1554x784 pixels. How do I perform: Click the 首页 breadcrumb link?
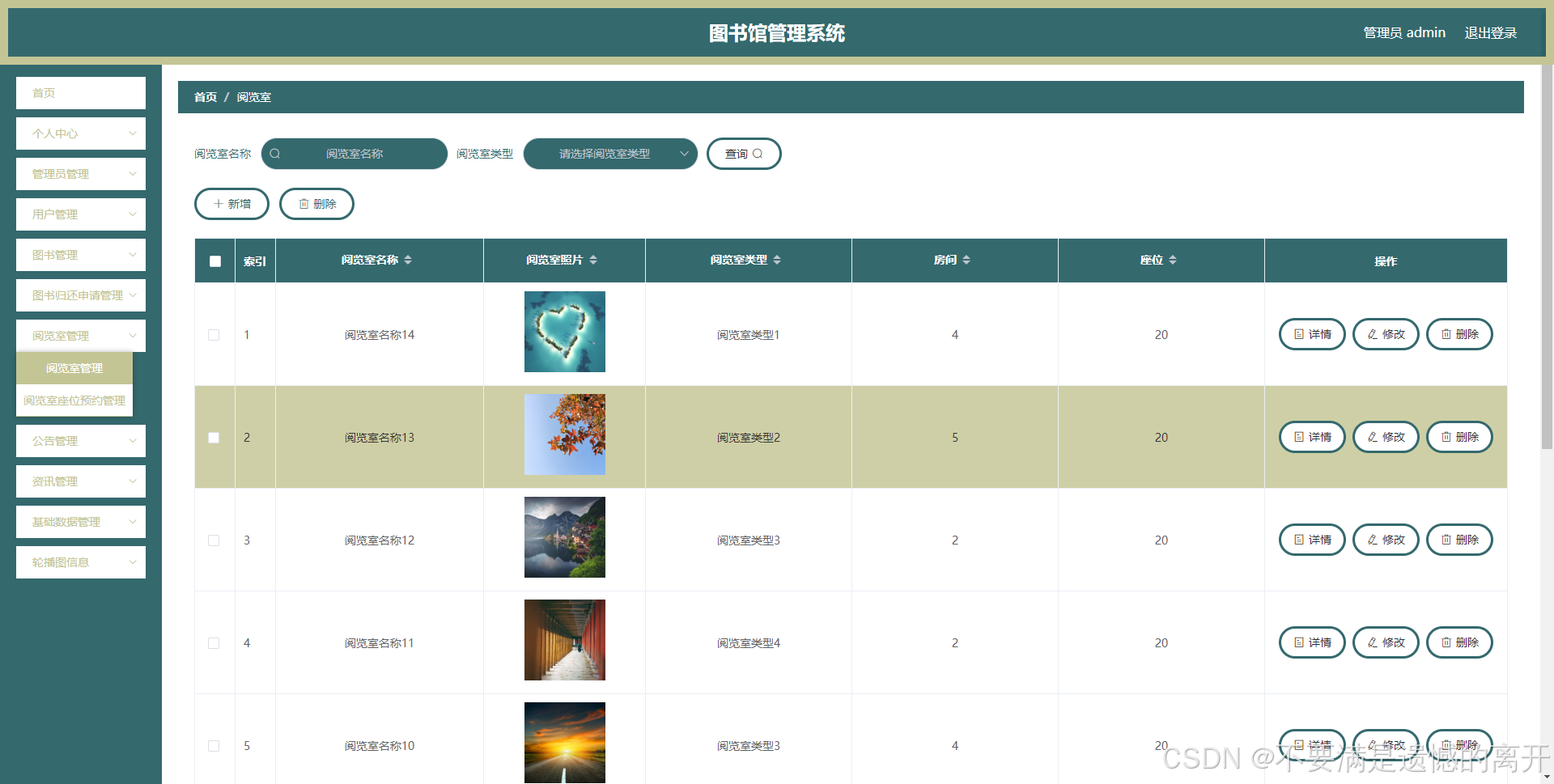point(205,96)
